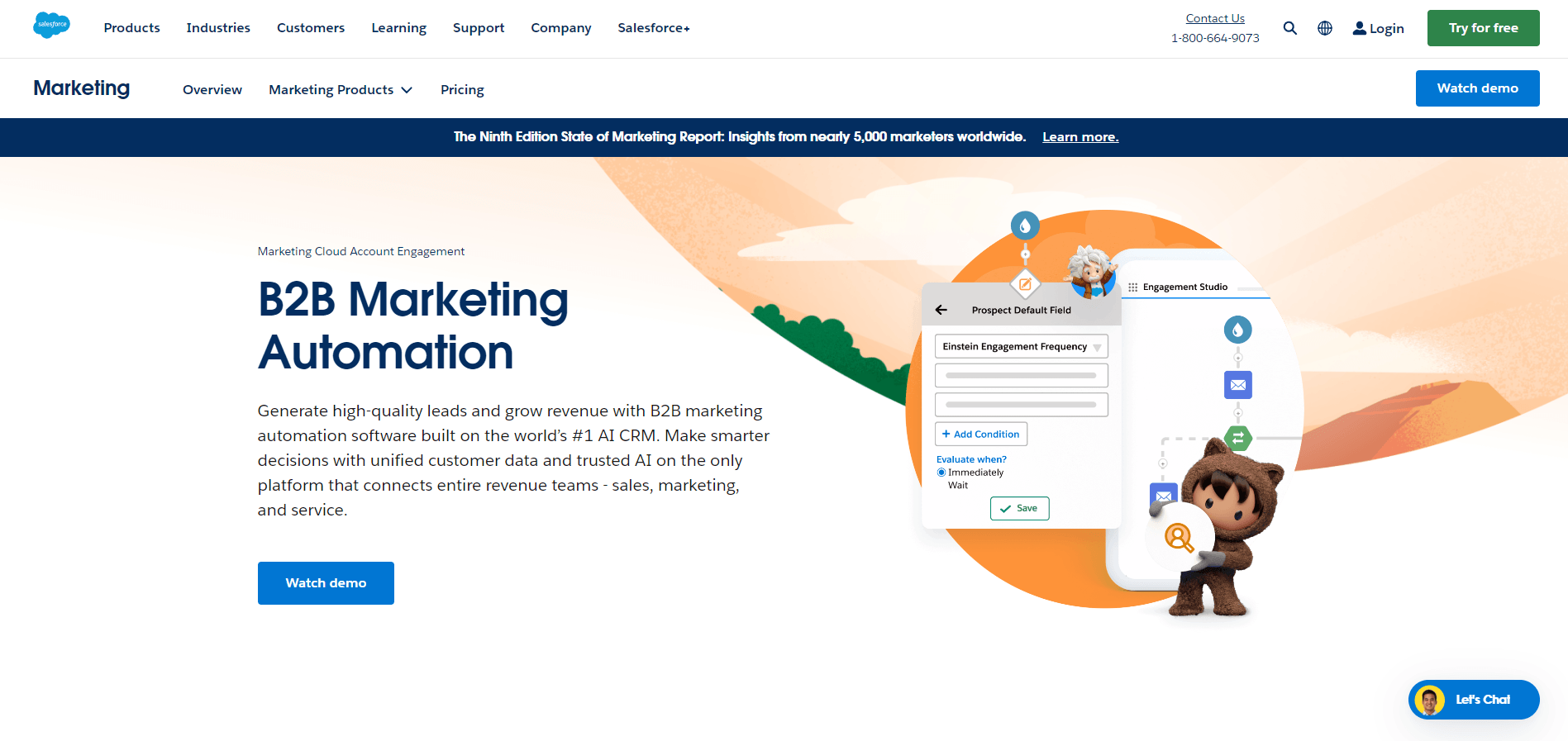Open the globe language selector
This screenshot has width=1568, height=741.
pyautogui.click(x=1325, y=28)
